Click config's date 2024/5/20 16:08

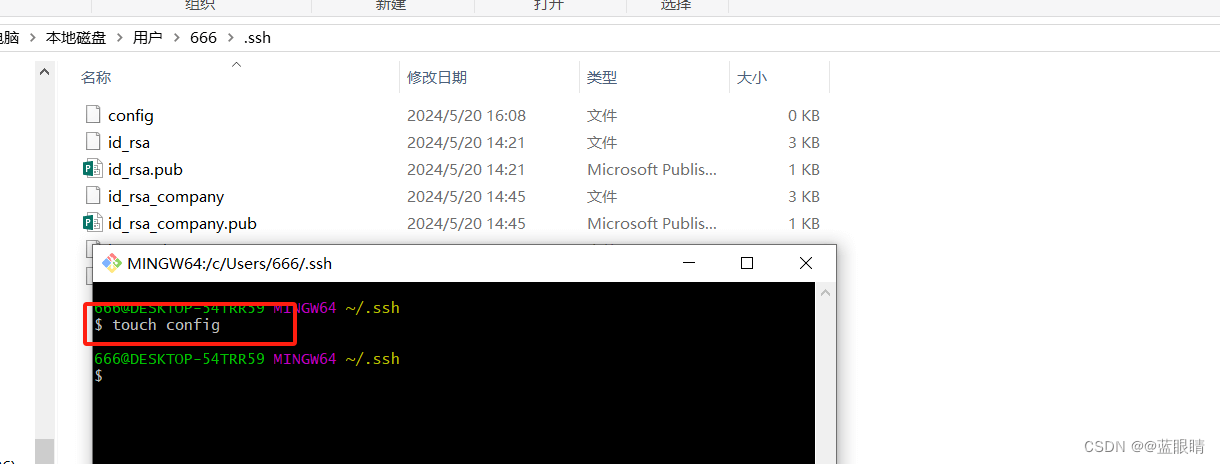pos(466,115)
